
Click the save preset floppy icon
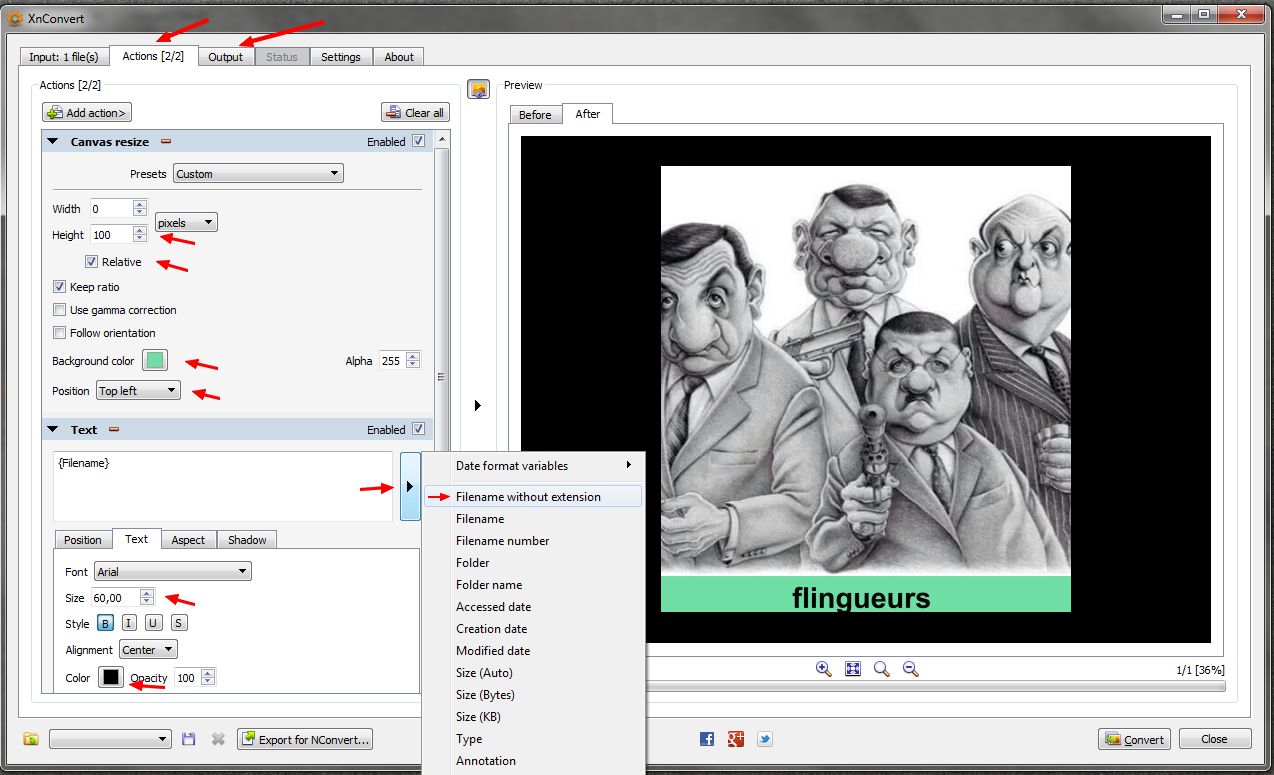(x=189, y=739)
